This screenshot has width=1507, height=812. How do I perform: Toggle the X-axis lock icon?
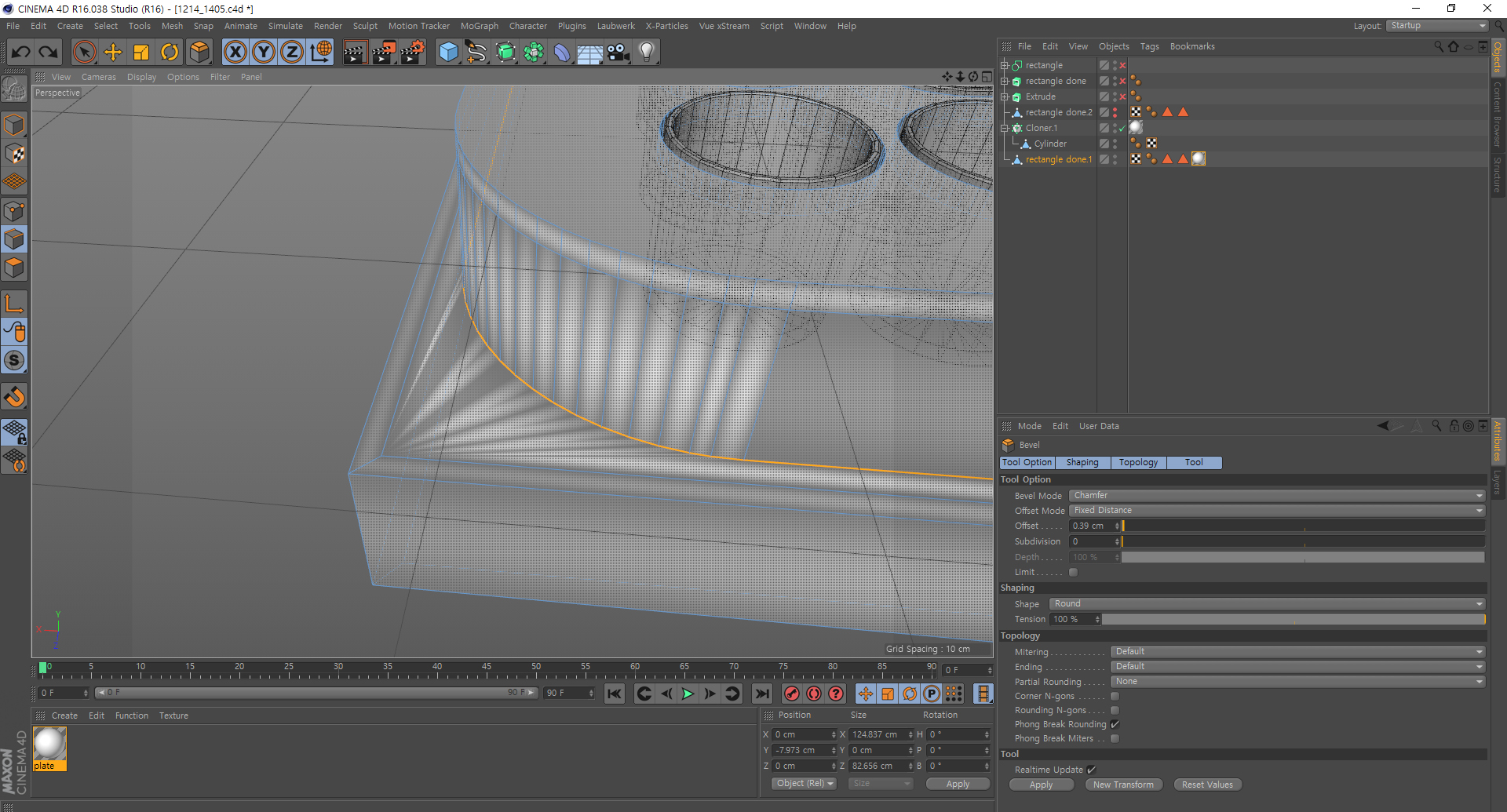tap(235, 53)
